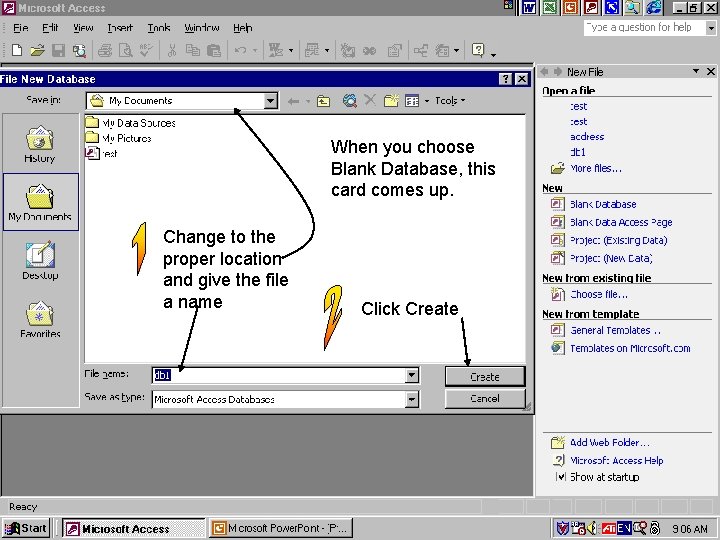Click the Windows Start button
This screenshot has height=540, width=720.
tap(26, 528)
